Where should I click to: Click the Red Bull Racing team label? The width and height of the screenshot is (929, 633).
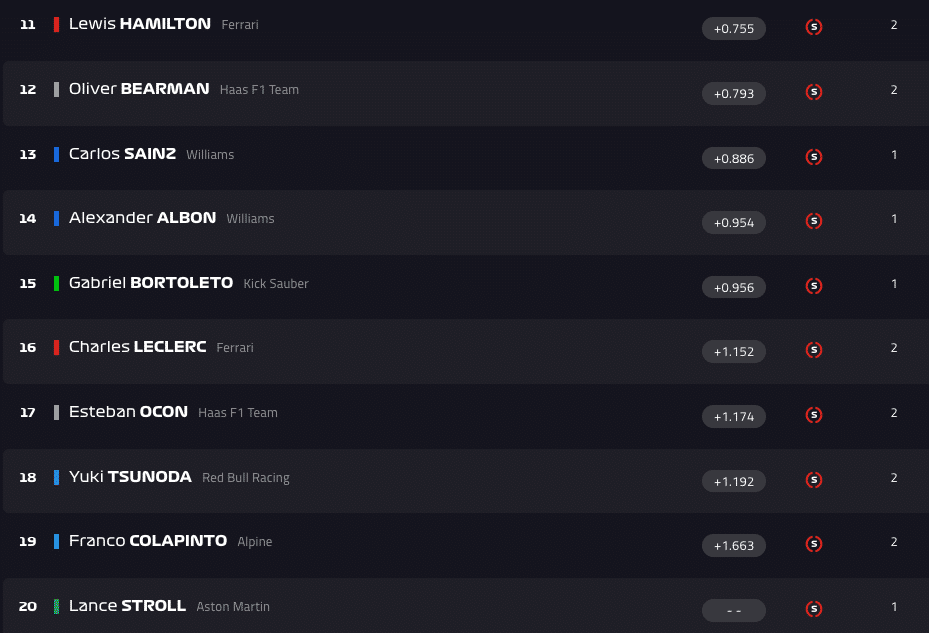click(246, 478)
